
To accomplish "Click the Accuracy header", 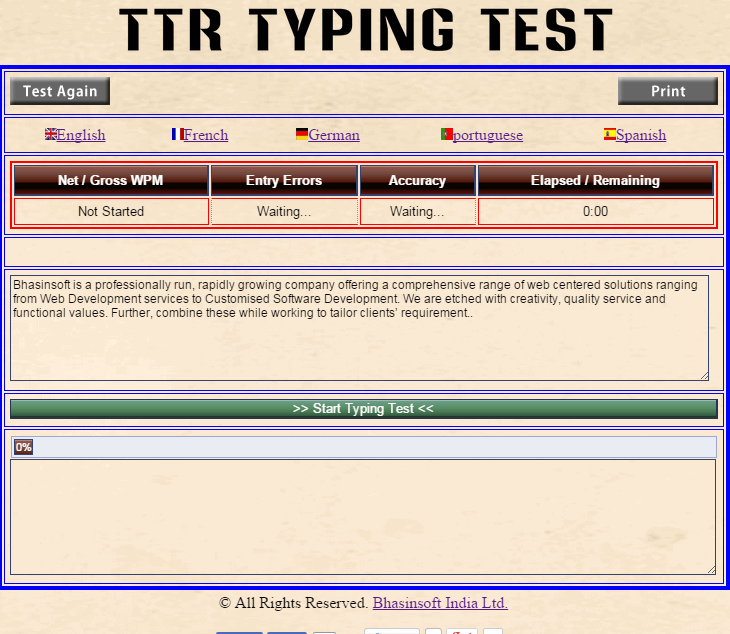I will [418, 181].
